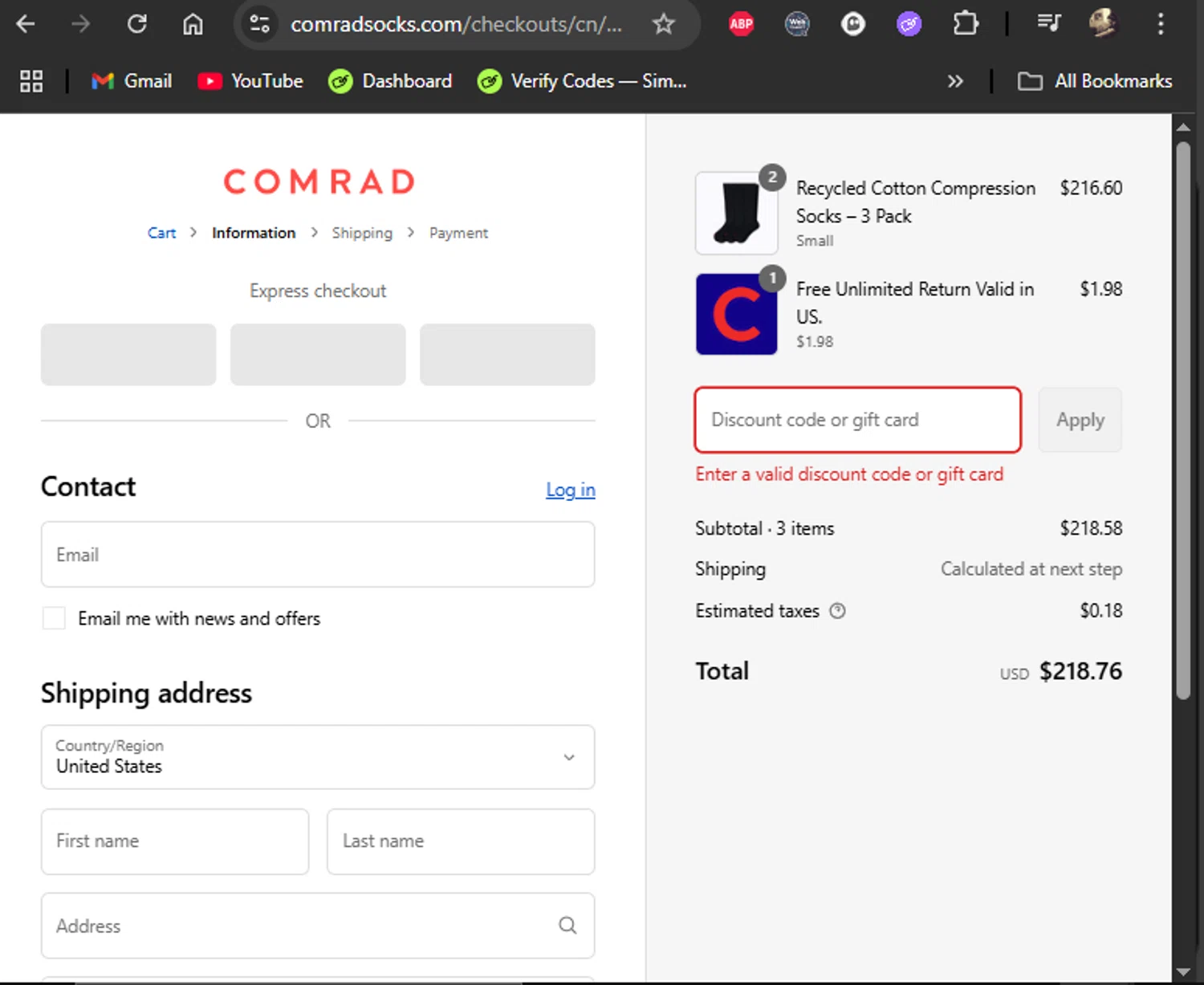Select the Payment breadcrumb step
The height and width of the screenshot is (985, 1204).
pyautogui.click(x=458, y=233)
